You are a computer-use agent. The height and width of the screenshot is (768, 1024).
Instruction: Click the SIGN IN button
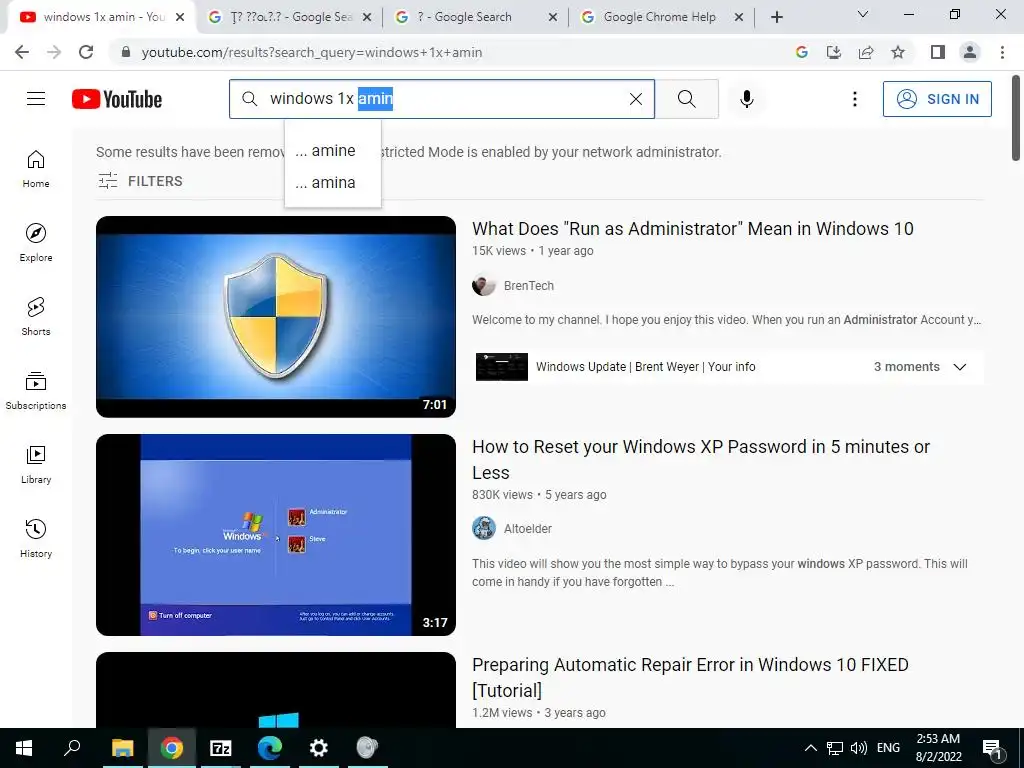tap(937, 99)
